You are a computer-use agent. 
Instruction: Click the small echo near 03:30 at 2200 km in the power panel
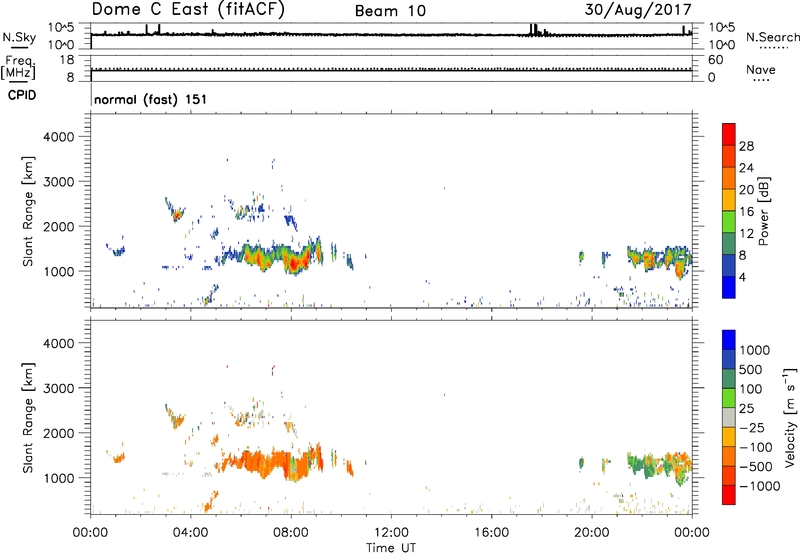pos(177,214)
